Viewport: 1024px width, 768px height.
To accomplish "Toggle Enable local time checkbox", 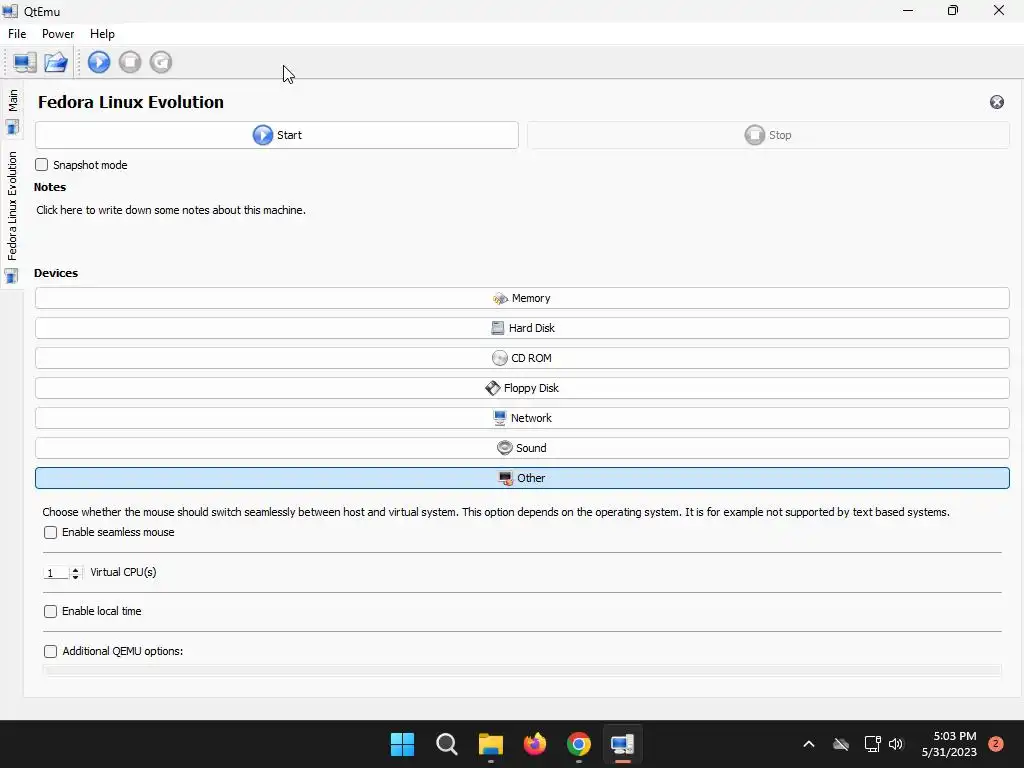I will [x=50, y=611].
